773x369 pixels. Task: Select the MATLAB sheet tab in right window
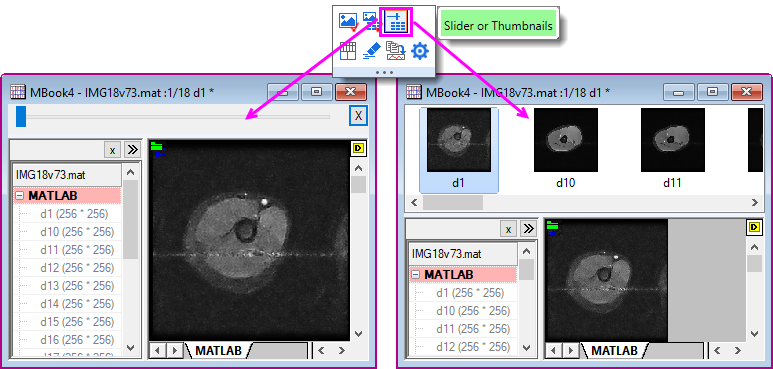click(x=614, y=350)
